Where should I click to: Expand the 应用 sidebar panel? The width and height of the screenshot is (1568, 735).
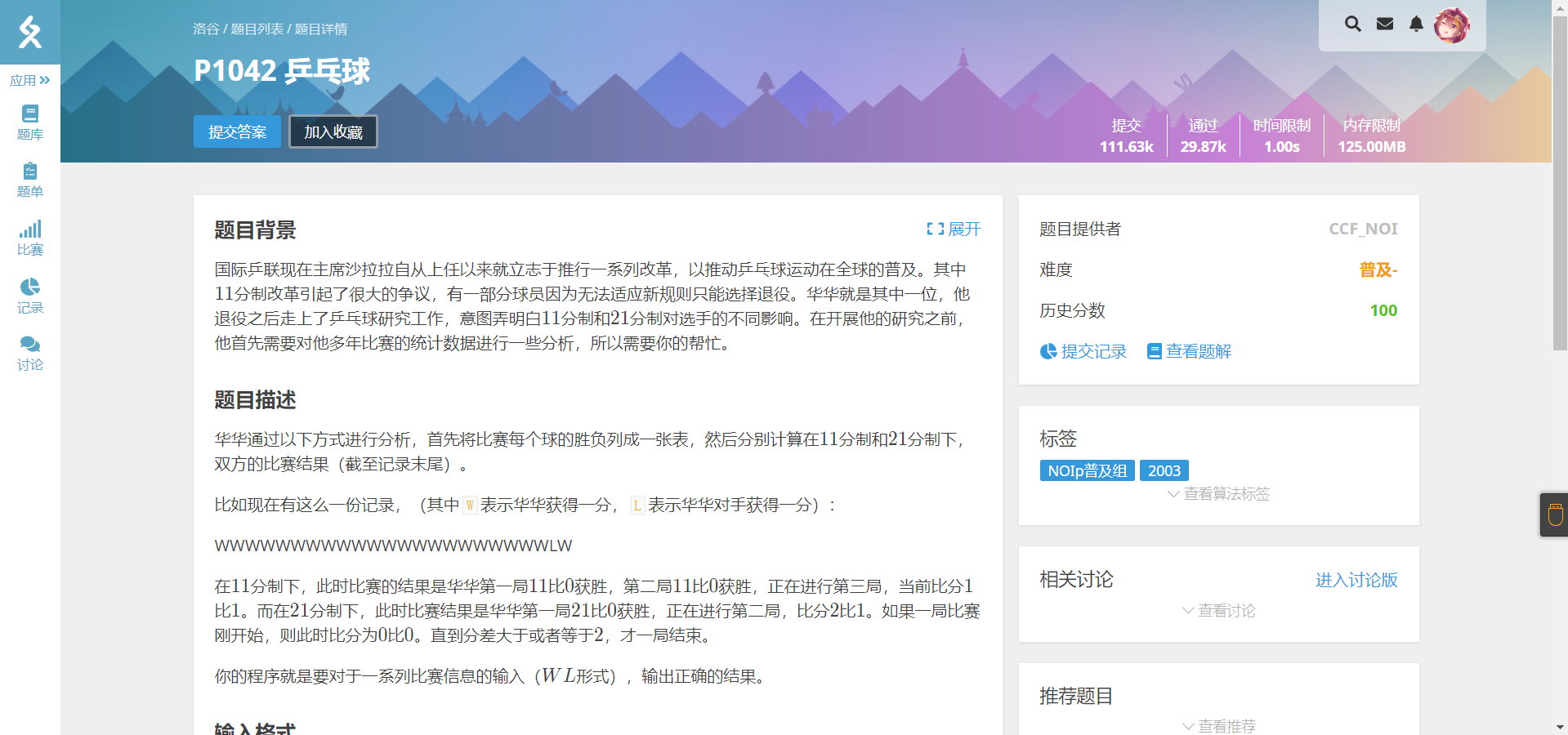pyautogui.click(x=29, y=79)
